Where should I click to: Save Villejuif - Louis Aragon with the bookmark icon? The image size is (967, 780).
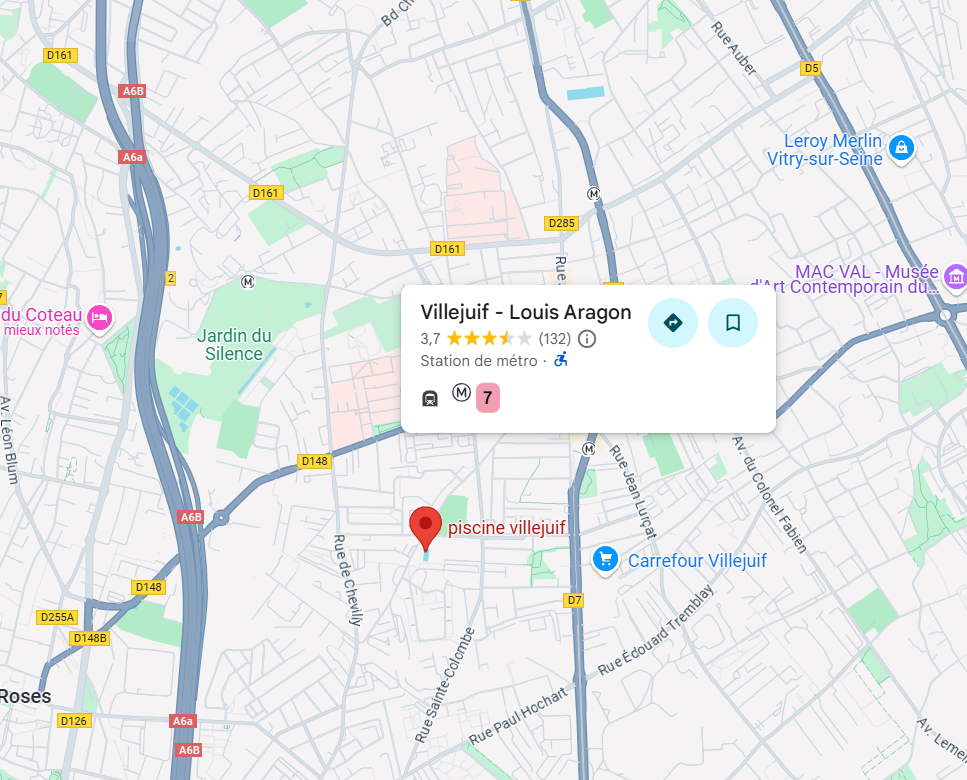coord(733,322)
